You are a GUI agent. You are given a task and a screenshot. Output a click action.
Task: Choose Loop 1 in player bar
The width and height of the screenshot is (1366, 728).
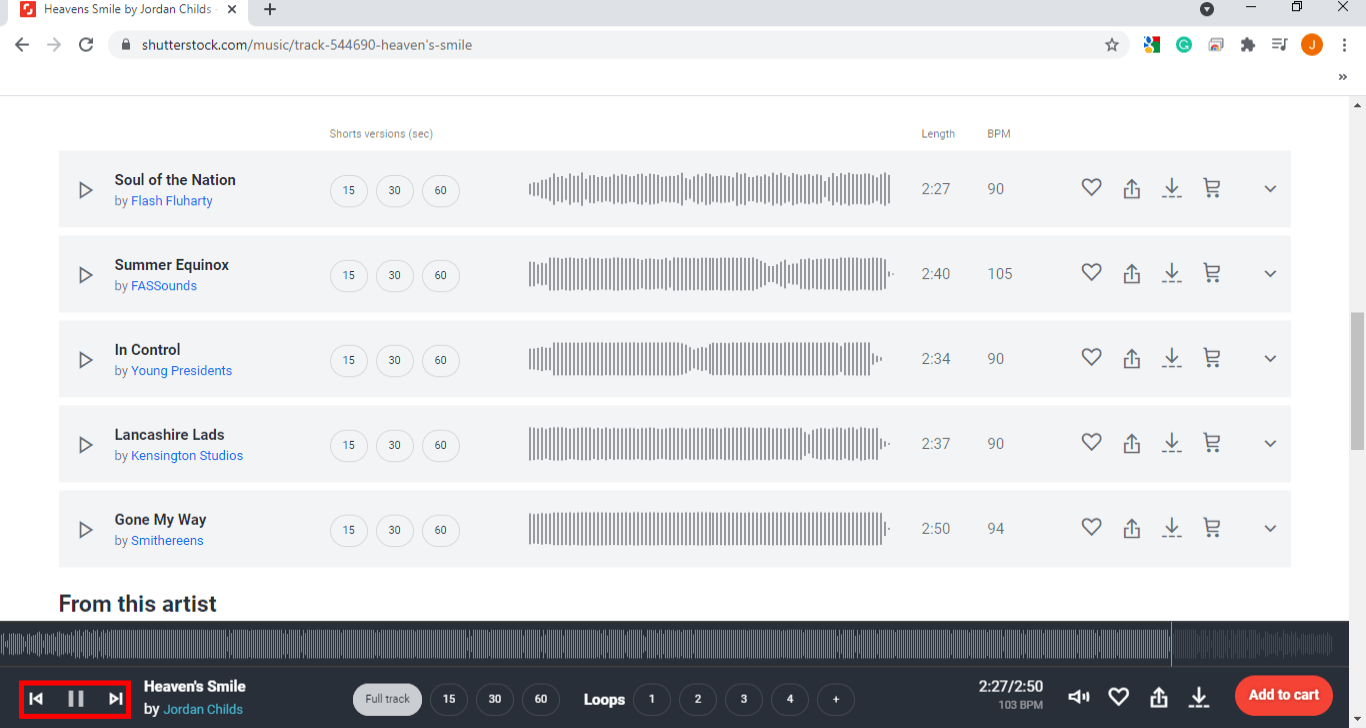(652, 699)
